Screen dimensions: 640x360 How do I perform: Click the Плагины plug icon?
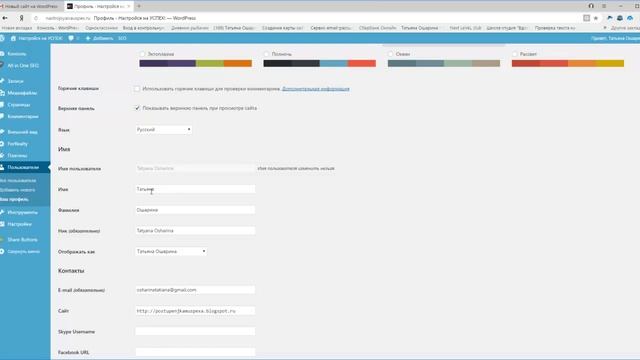point(2,156)
